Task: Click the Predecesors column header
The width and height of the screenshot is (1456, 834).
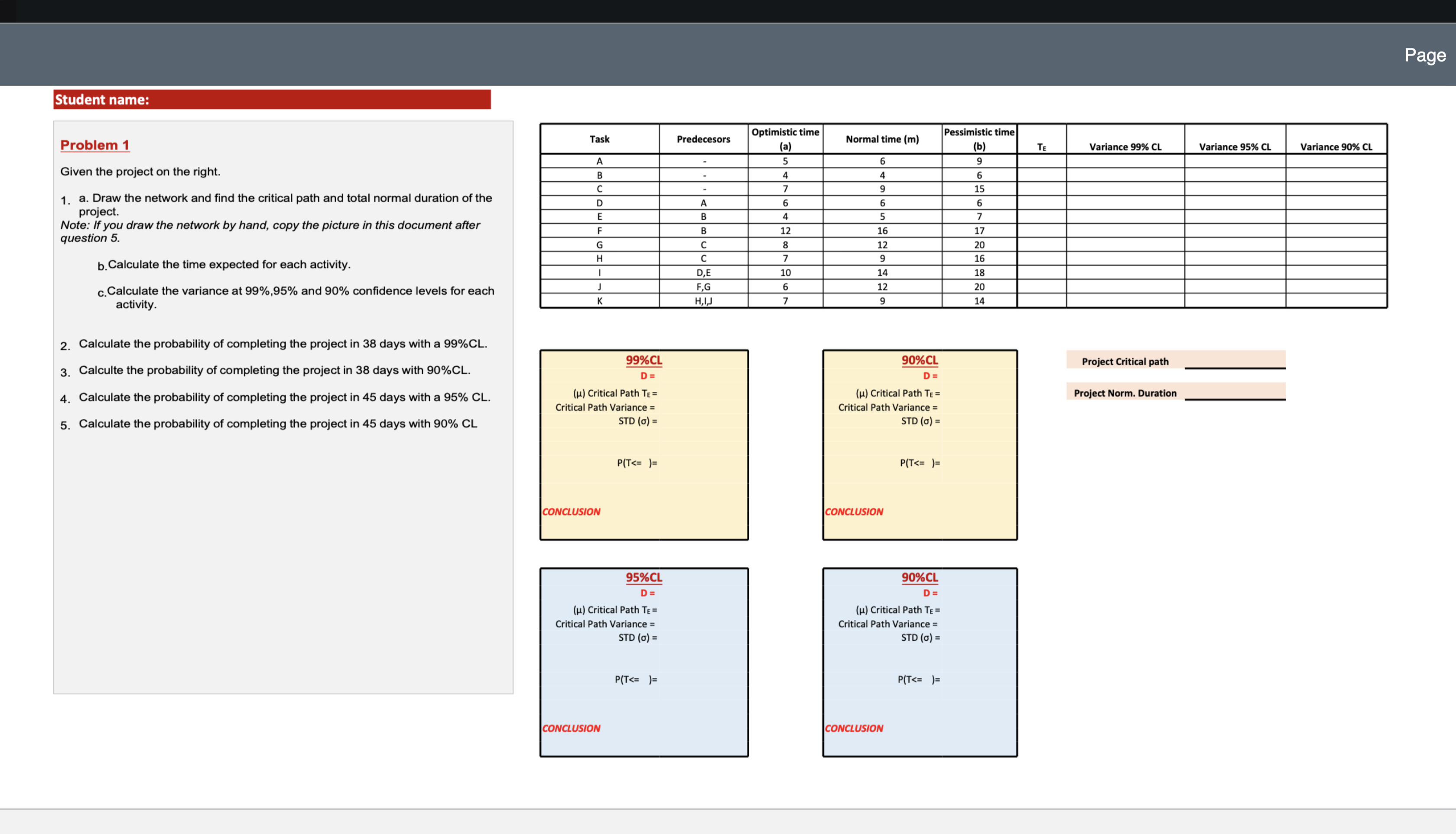Action: point(703,139)
